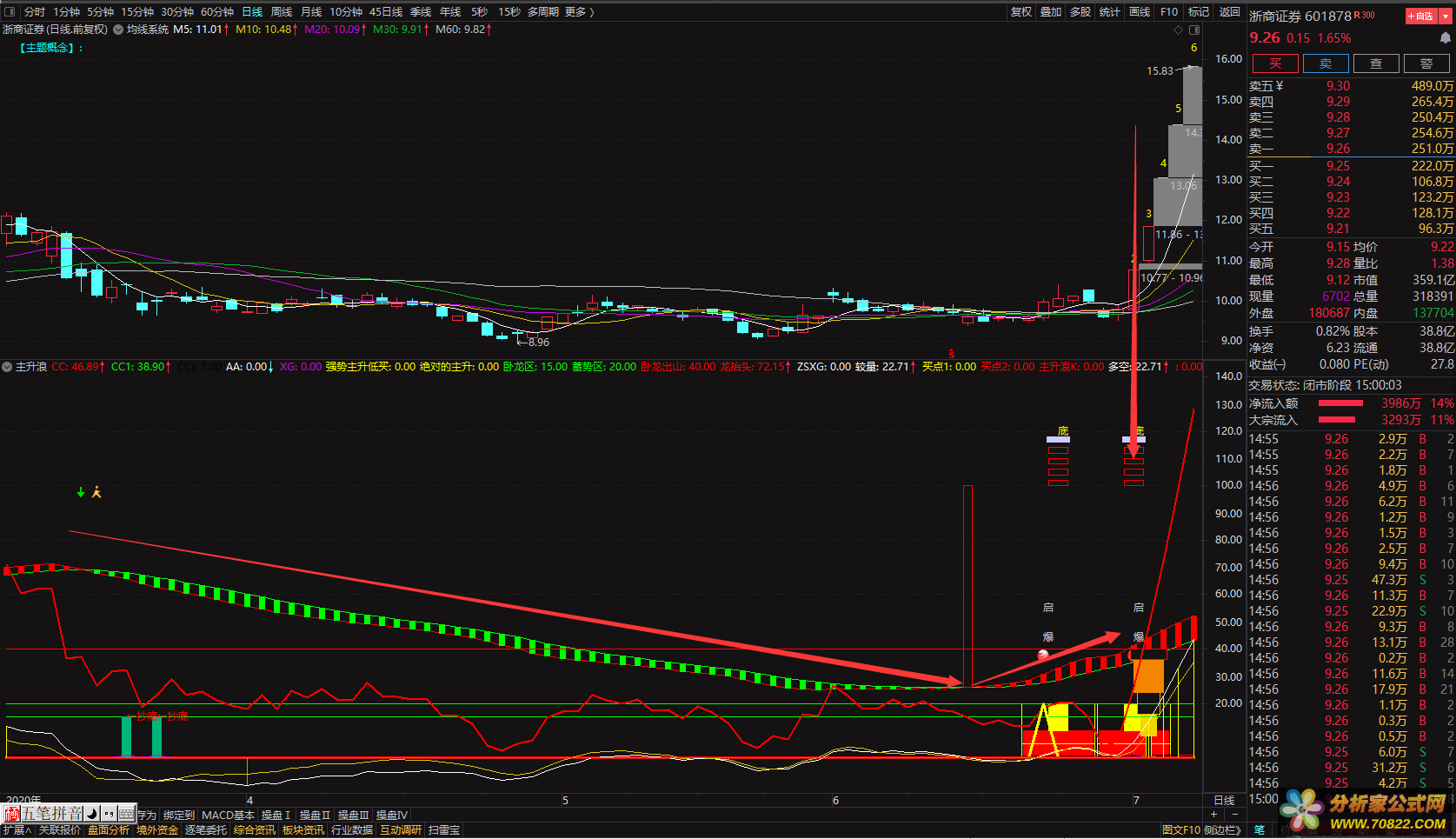
Task: Open the 盘面分析 tab
Action: pyautogui.click(x=109, y=830)
